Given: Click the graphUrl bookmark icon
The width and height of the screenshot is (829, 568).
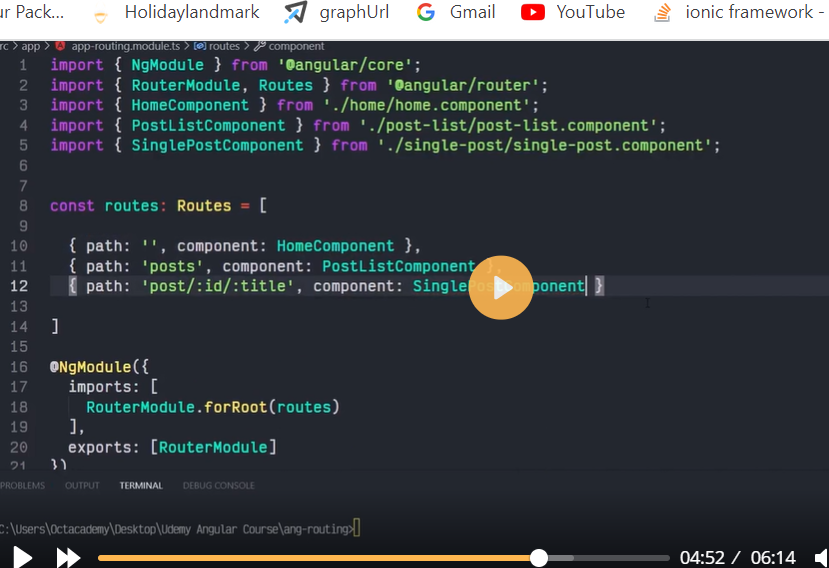Looking at the screenshot, I should 295,12.
